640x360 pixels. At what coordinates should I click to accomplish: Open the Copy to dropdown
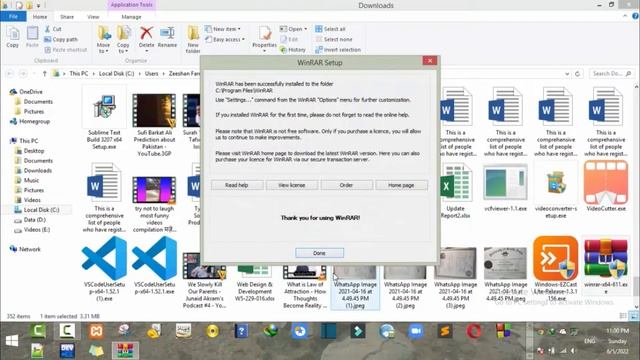point(123,40)
